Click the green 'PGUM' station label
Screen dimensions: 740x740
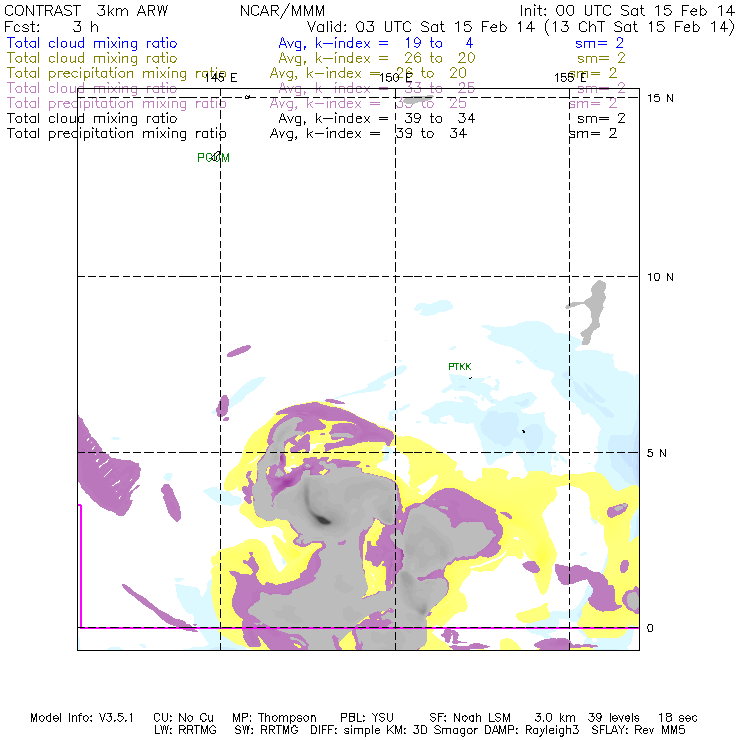213,158
